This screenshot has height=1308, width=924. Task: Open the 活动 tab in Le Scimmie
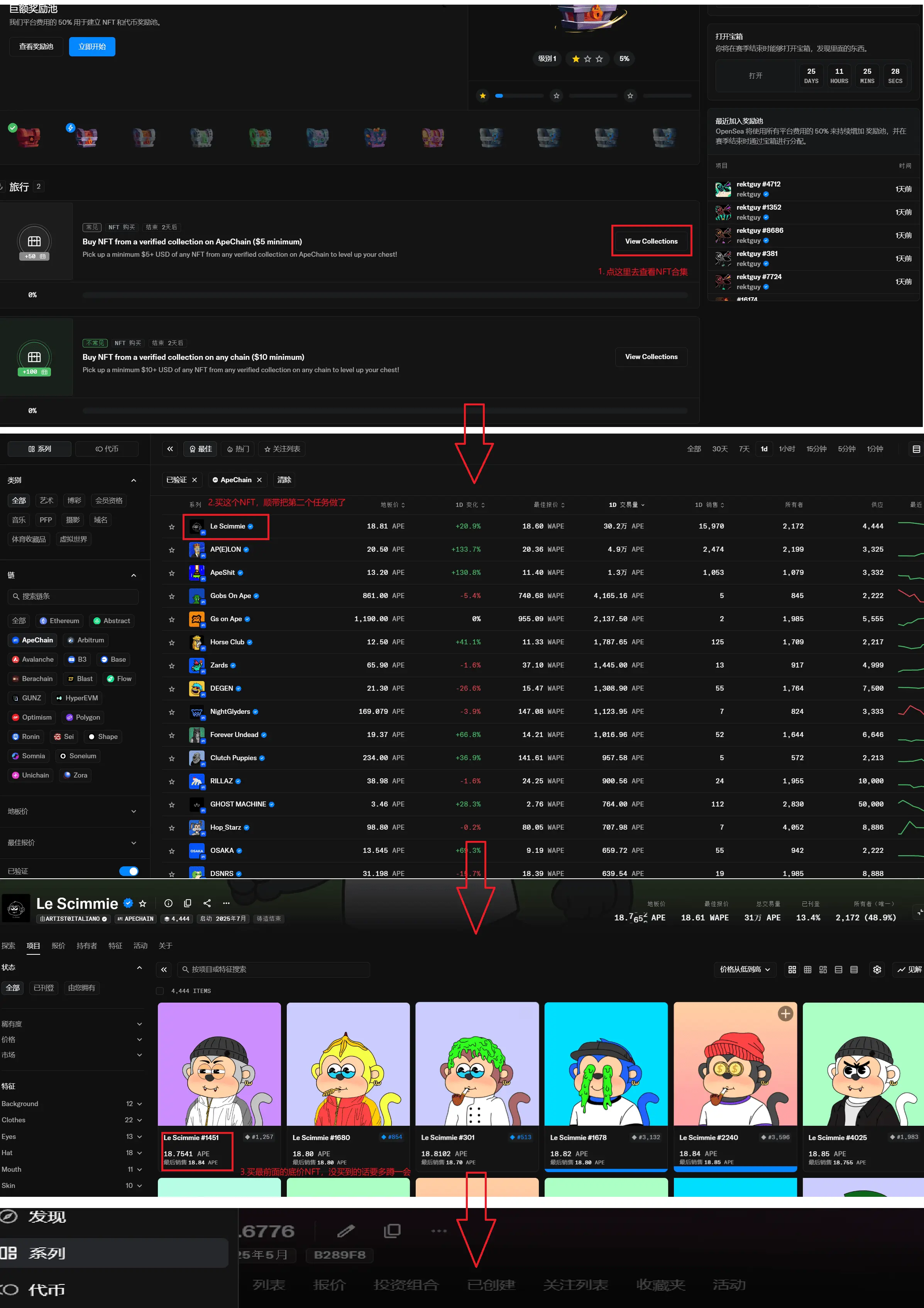point(141,946)
